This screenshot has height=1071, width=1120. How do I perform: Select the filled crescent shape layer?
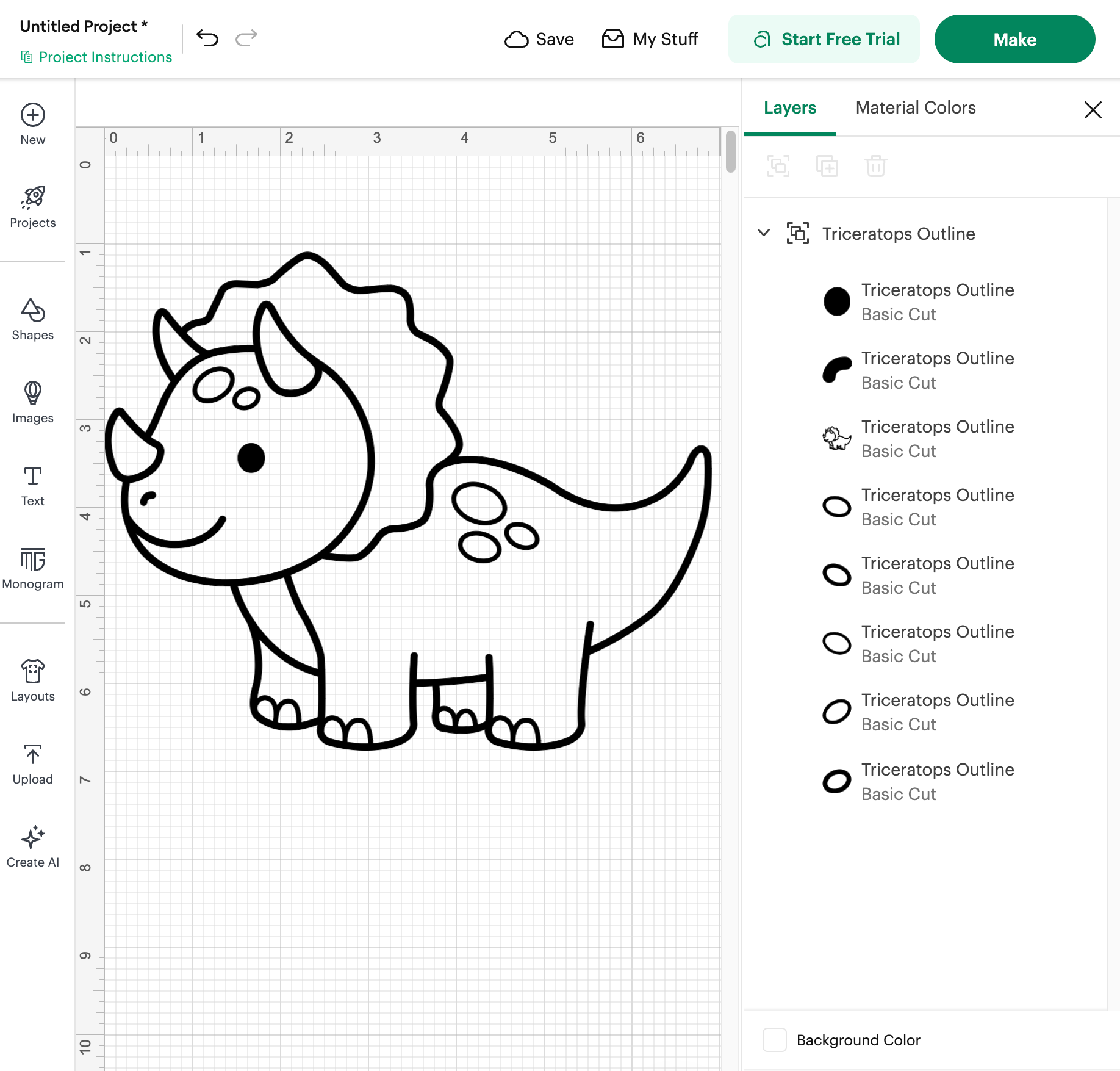837,370
